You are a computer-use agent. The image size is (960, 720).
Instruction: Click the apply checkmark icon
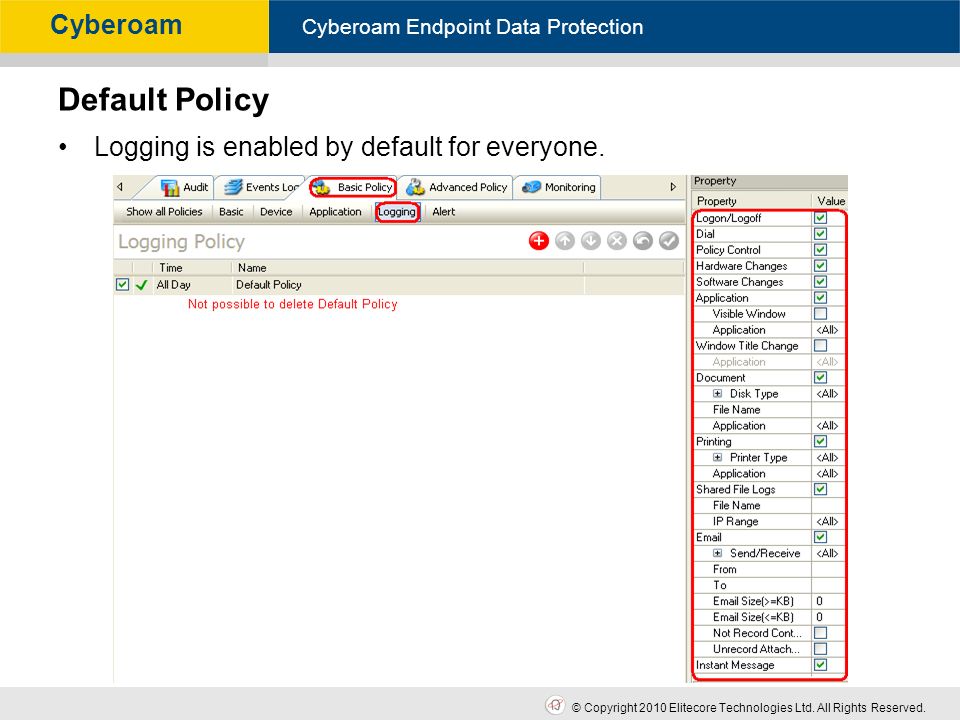pyautogui.click(x=669, y=241)
